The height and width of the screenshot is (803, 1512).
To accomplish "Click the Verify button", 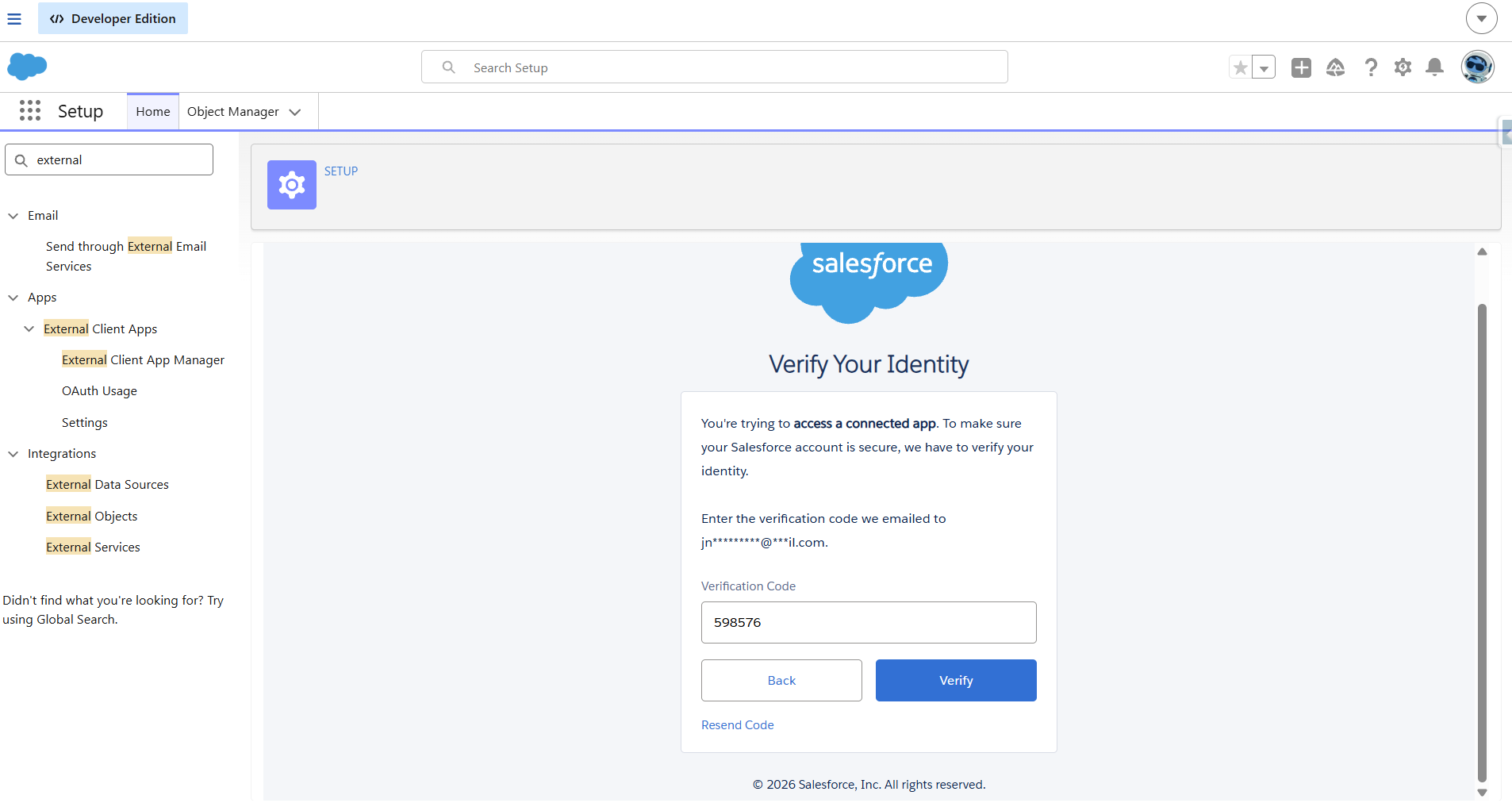I will [x=956, y=680].
